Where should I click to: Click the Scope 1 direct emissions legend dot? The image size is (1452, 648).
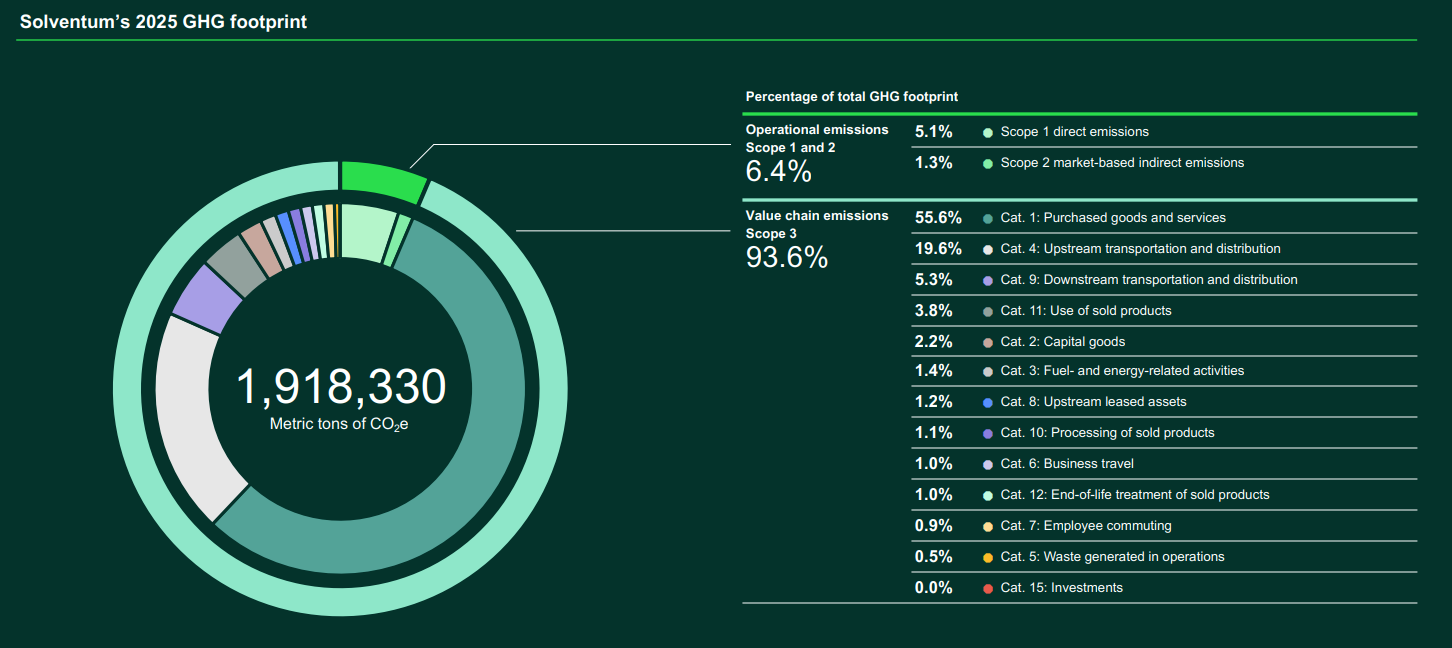988,132
